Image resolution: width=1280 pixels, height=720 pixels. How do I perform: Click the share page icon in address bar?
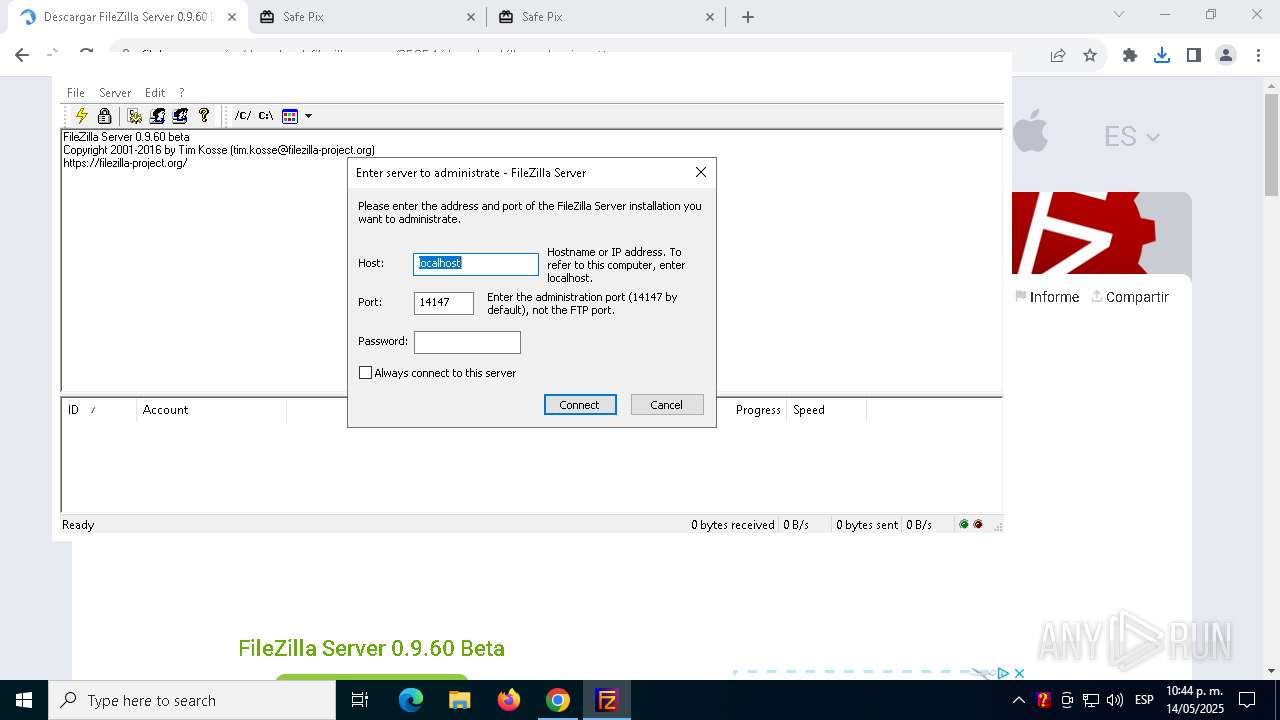click(1058, 56)
